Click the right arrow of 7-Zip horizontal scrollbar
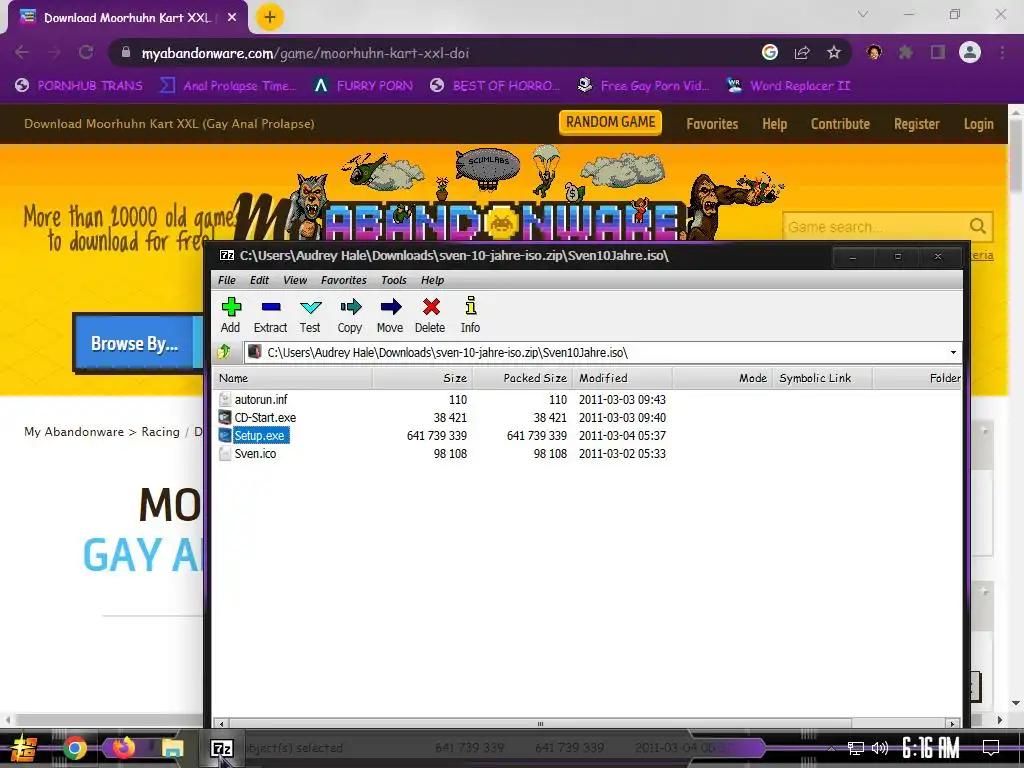 point(952,724)
